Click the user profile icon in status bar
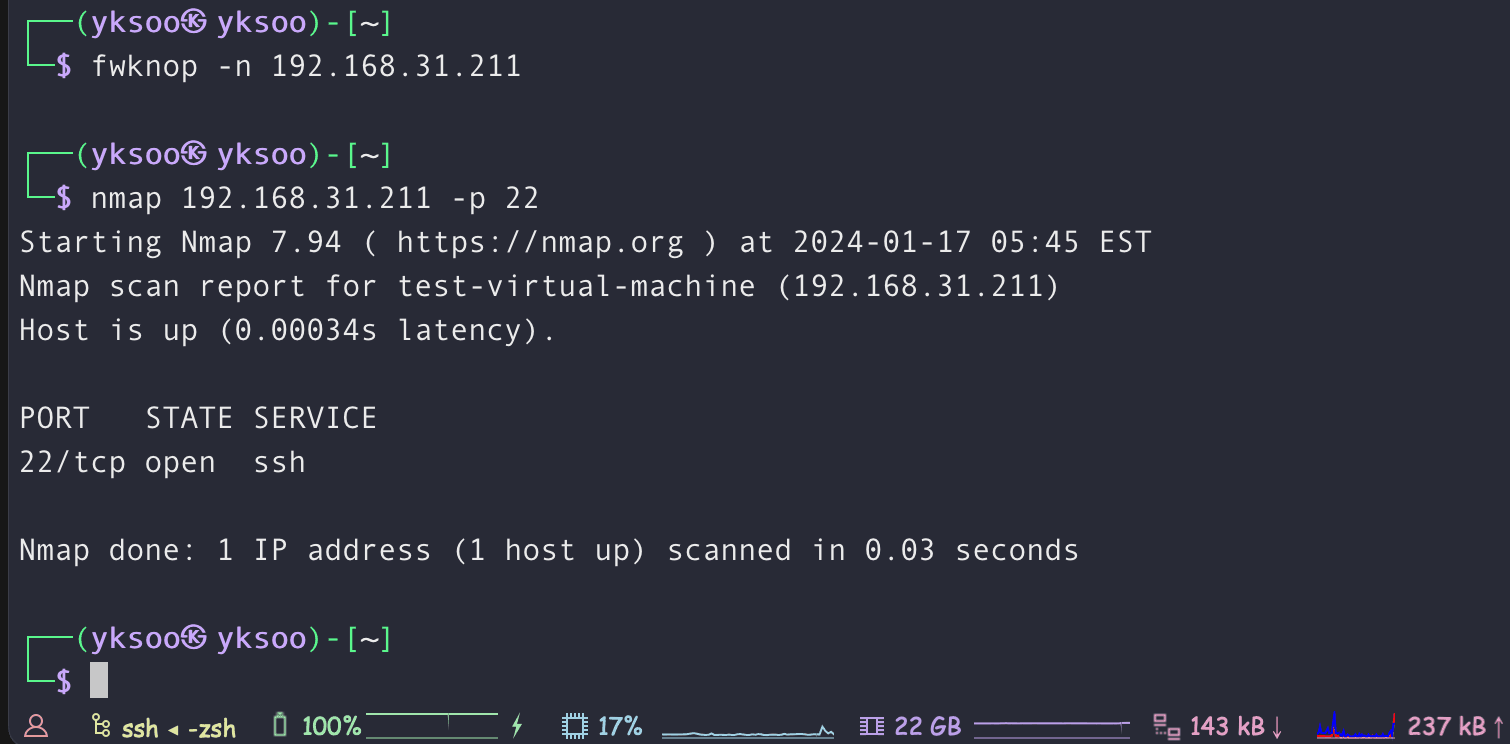Screen dimensions: 1510x744 (35, 726)
